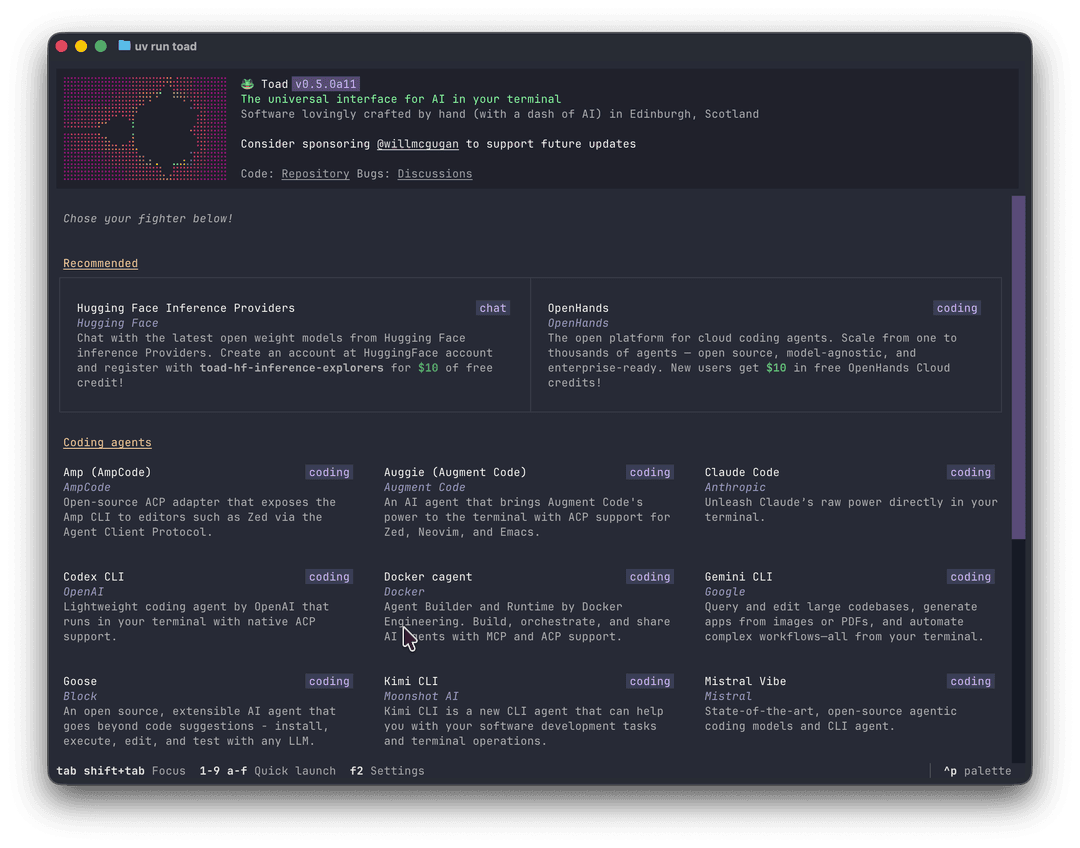Click the coding tag on Mistral Vibe card
Screen dimensions: 1080x848
970,681
